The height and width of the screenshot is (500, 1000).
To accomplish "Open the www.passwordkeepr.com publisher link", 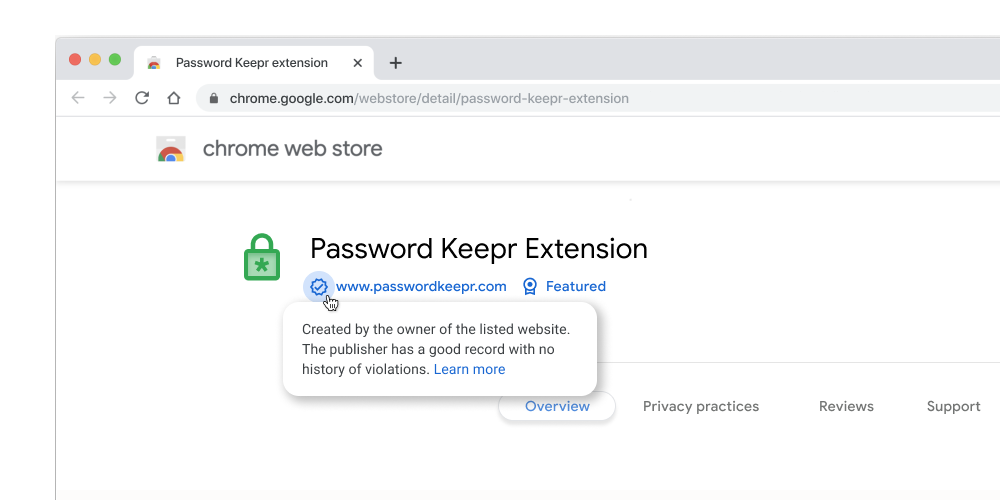I will click(x=421, y=287).
